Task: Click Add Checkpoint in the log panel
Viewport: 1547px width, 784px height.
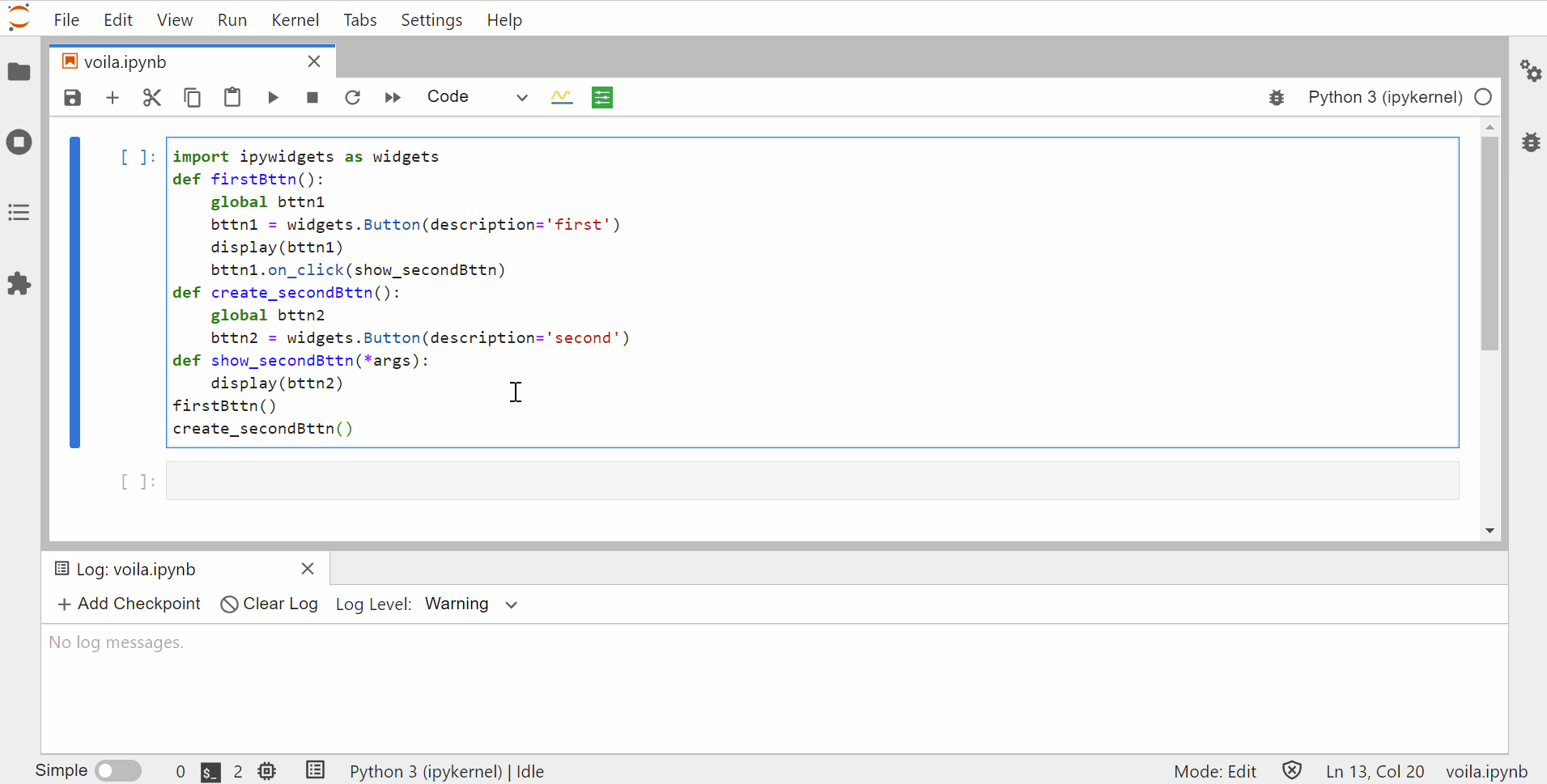Action: pos(128,604)
